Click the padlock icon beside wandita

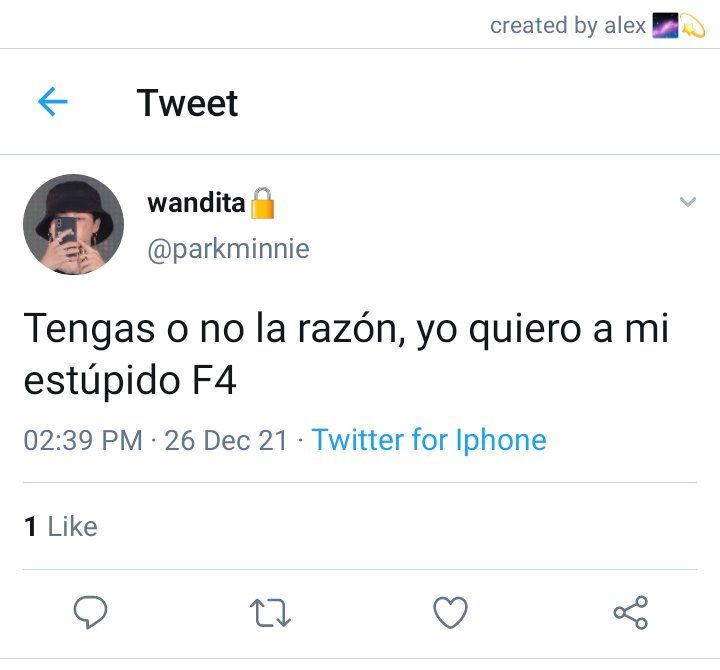click(263, 203)
